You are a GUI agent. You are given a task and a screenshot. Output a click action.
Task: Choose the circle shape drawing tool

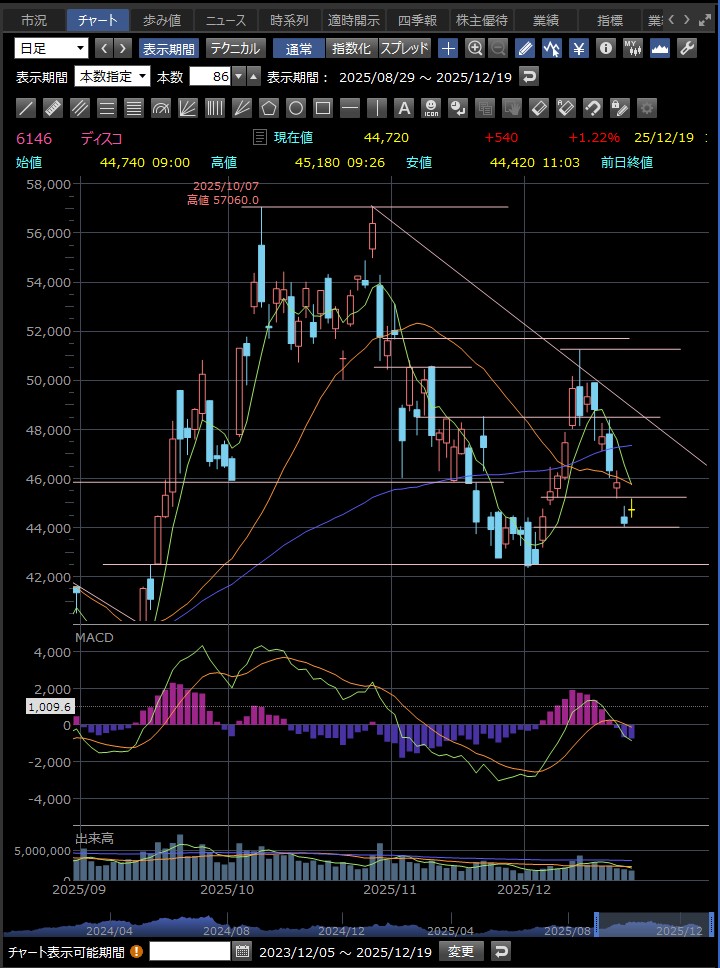click(x=296, y=108)
